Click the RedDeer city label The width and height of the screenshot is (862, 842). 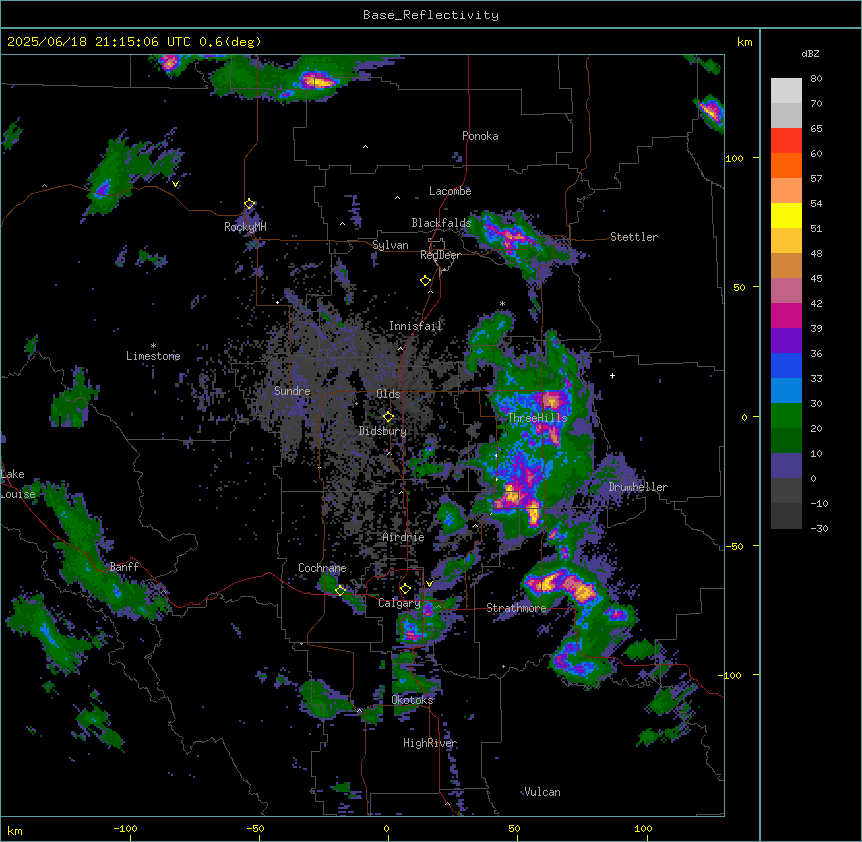(x=440, y=255)
